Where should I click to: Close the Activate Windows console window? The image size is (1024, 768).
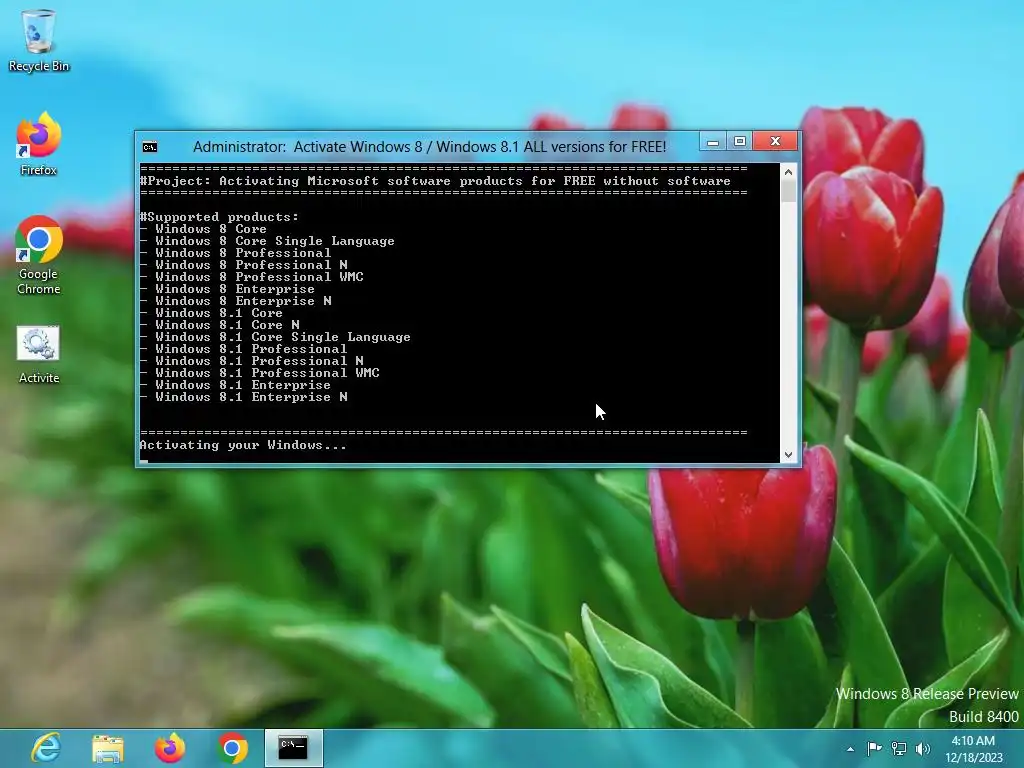[x=775, y=141]
